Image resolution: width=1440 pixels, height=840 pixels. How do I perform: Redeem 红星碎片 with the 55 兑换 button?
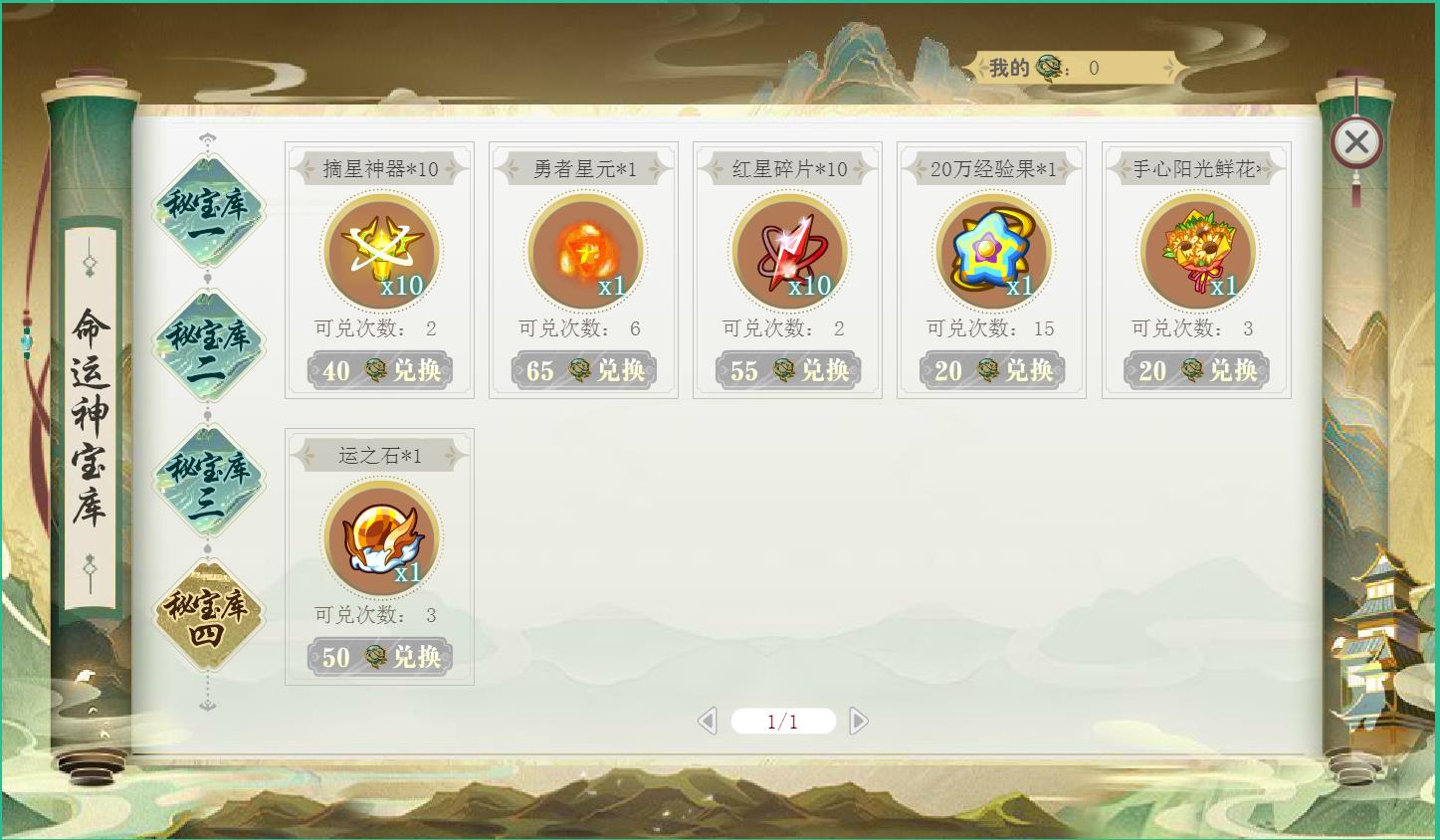[x=789, y=371]
